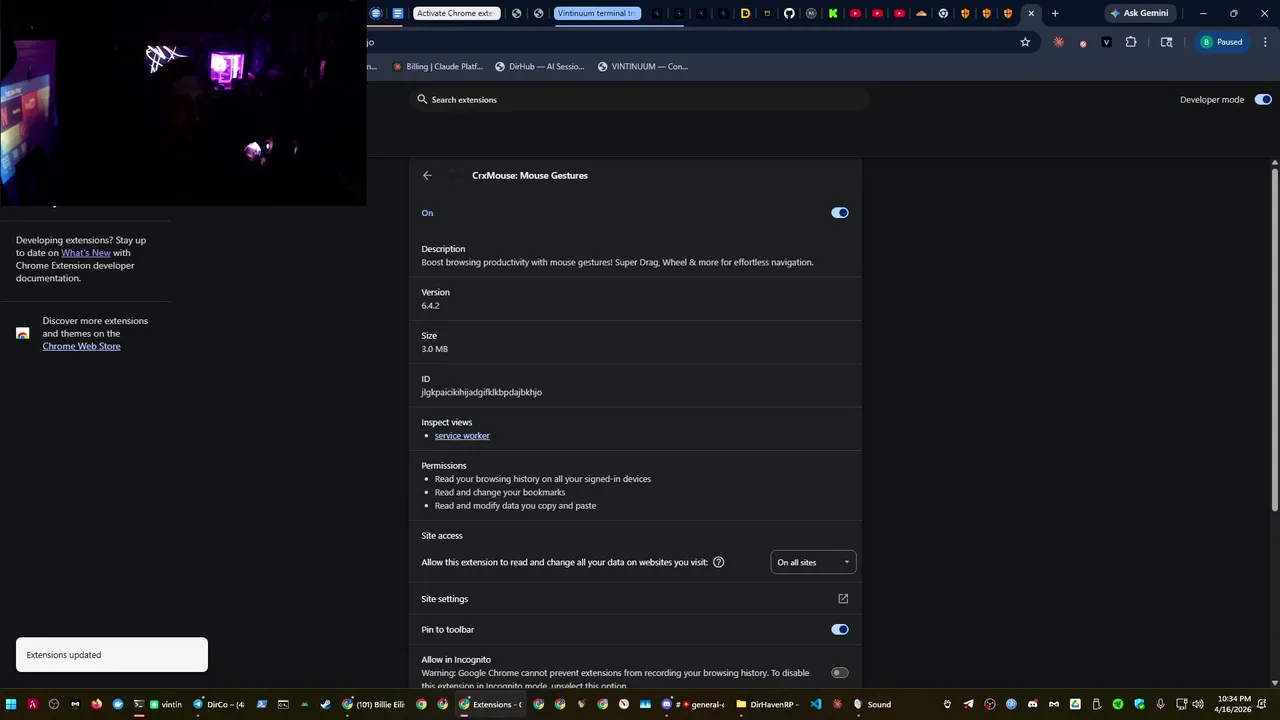Open the Discord tray icon
The image size is (1280, 720).
click(x=1033, y=704)
